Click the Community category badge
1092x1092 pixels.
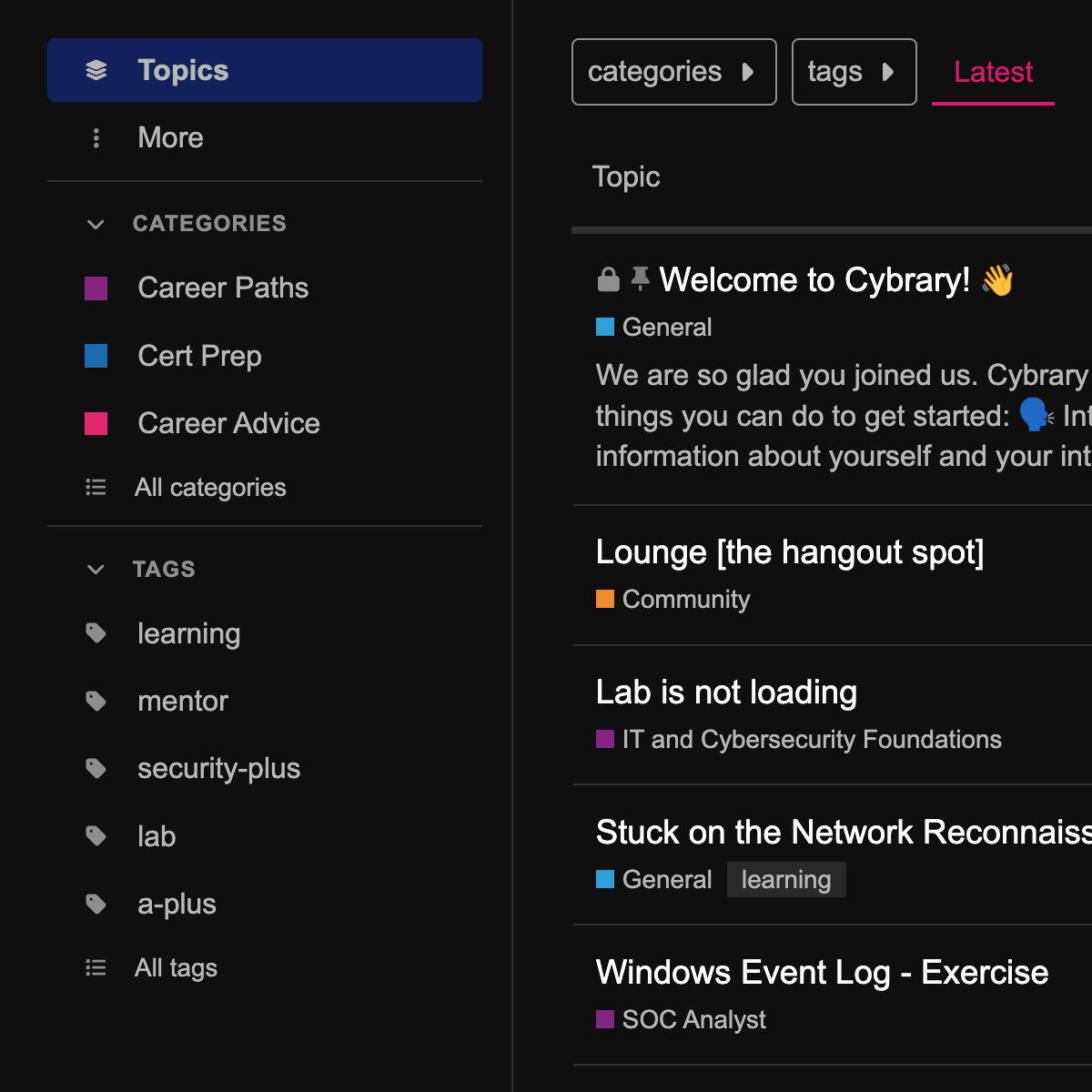click(673, 599)
